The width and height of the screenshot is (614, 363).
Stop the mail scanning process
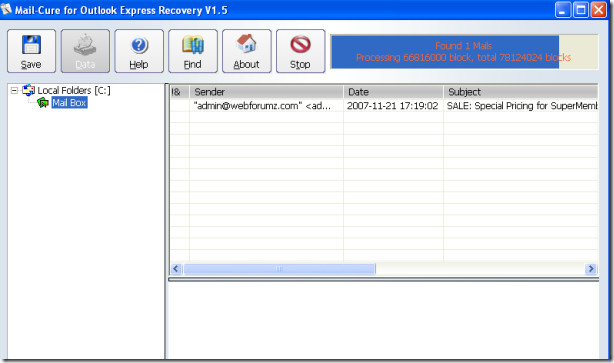300,51
